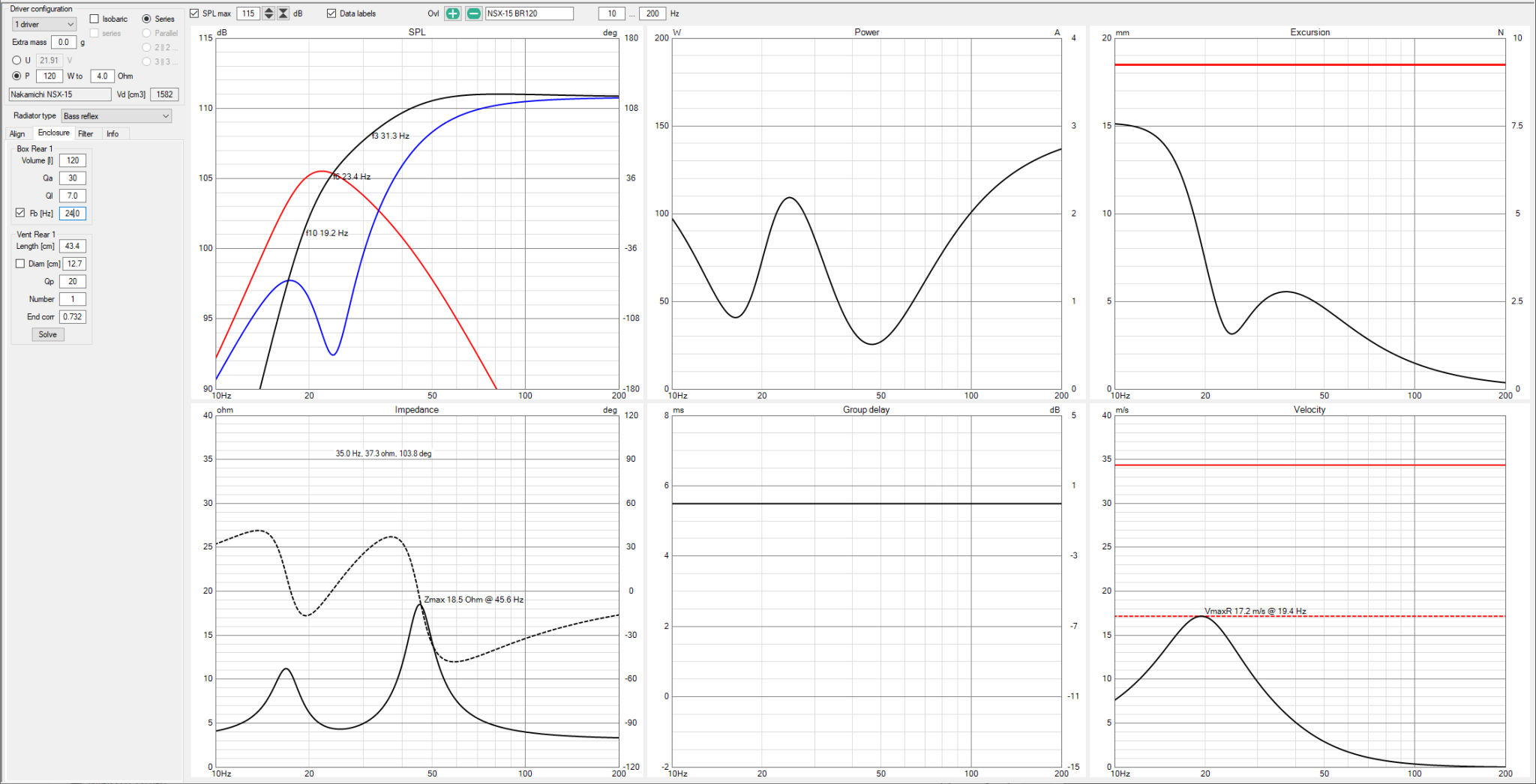This screenshot has width=1536, height=784.
Task: Enable the Isobaric checkbox
Action: [94, 19]
